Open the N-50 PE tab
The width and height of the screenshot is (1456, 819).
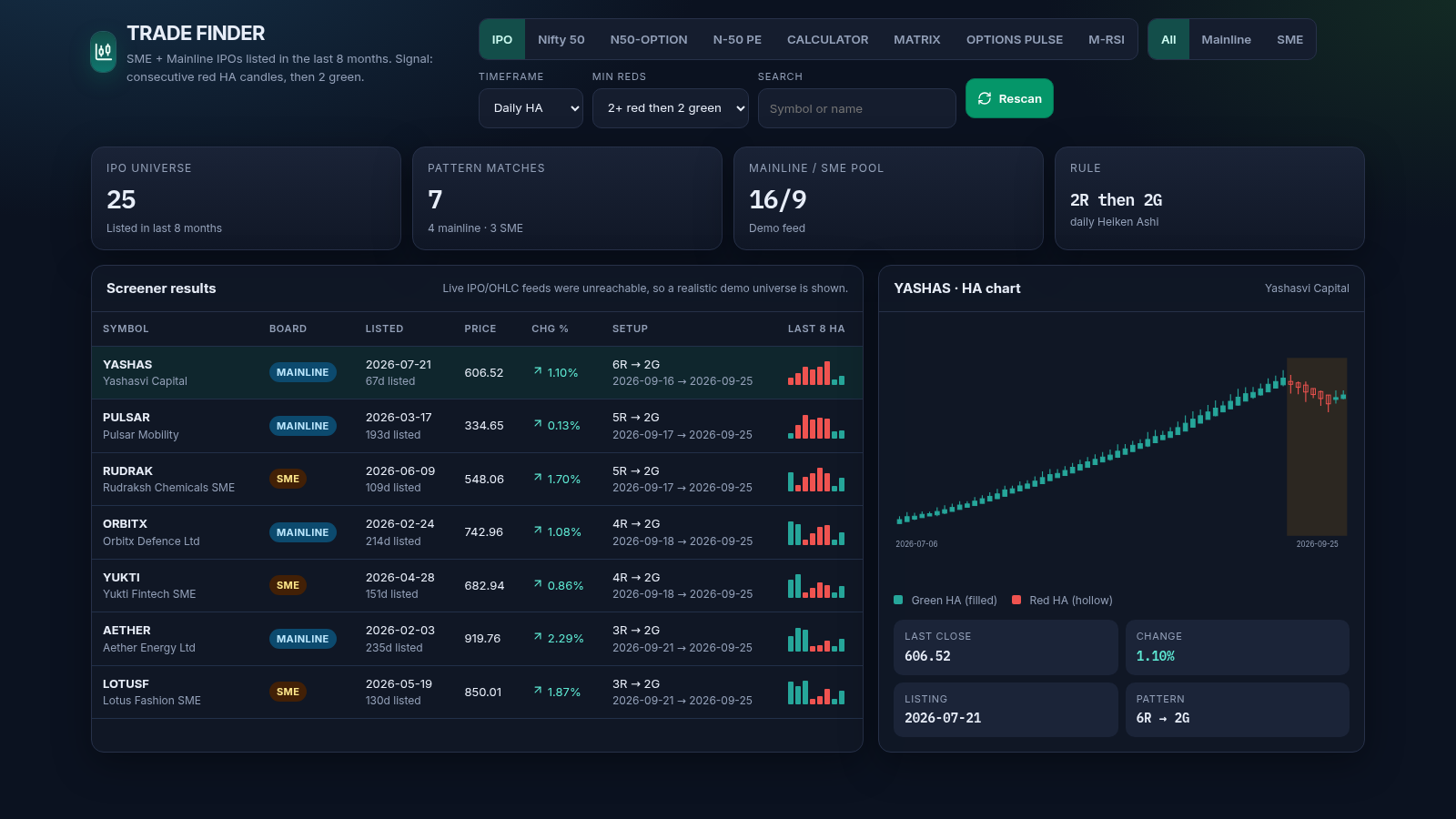pos(737,40)
